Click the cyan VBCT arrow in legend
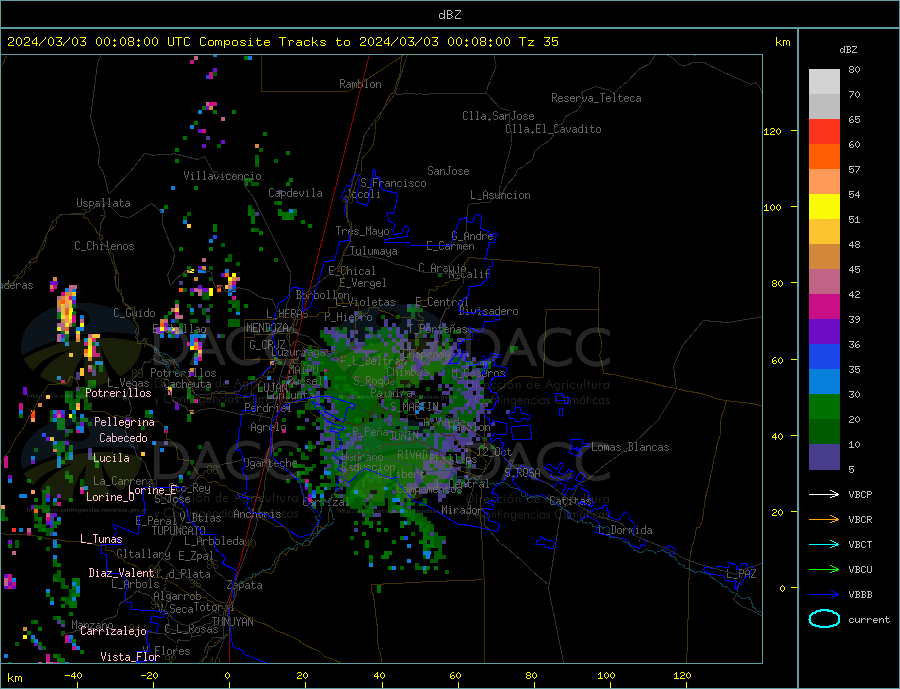 (824, 544)
